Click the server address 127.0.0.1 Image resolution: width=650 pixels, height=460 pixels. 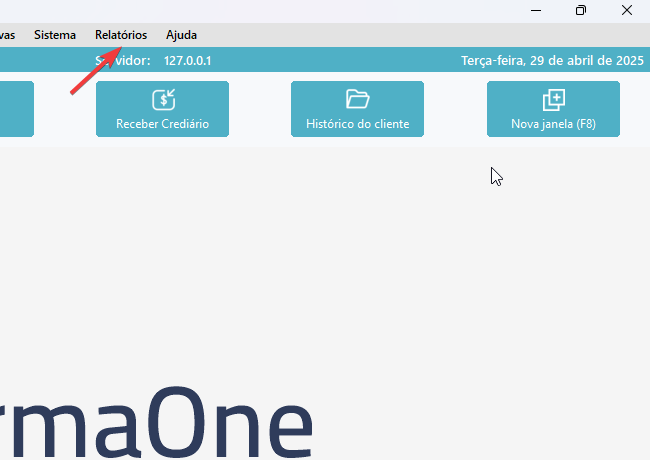187,61
